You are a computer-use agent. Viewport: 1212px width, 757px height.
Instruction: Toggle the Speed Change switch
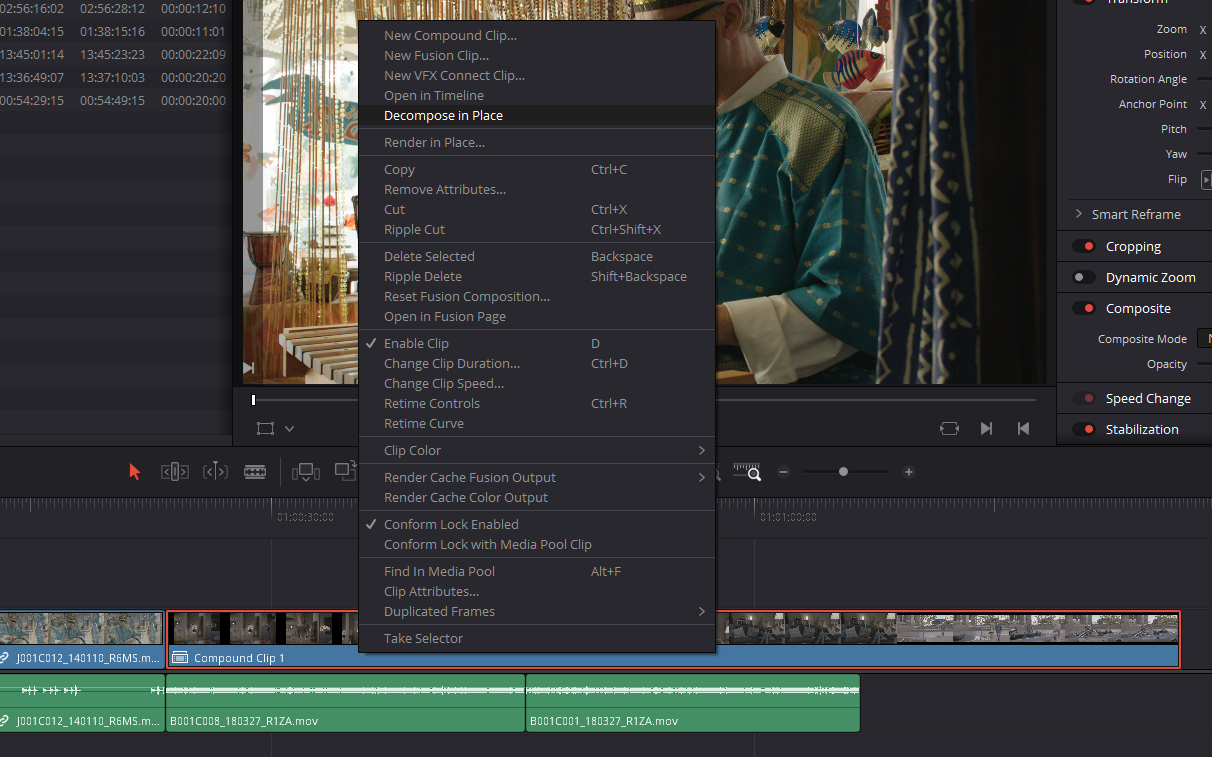(x=1084, y=398)
